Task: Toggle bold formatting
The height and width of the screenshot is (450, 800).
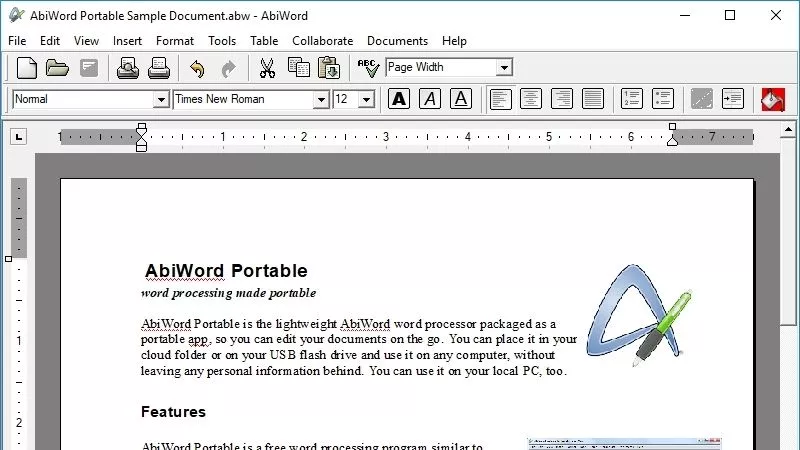Action: pyautogui.click(x=399, y=99)
